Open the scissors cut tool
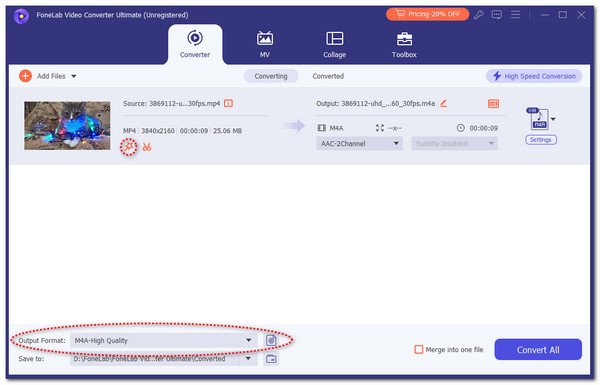The image size is (600, 385). [x=147, y=147]
